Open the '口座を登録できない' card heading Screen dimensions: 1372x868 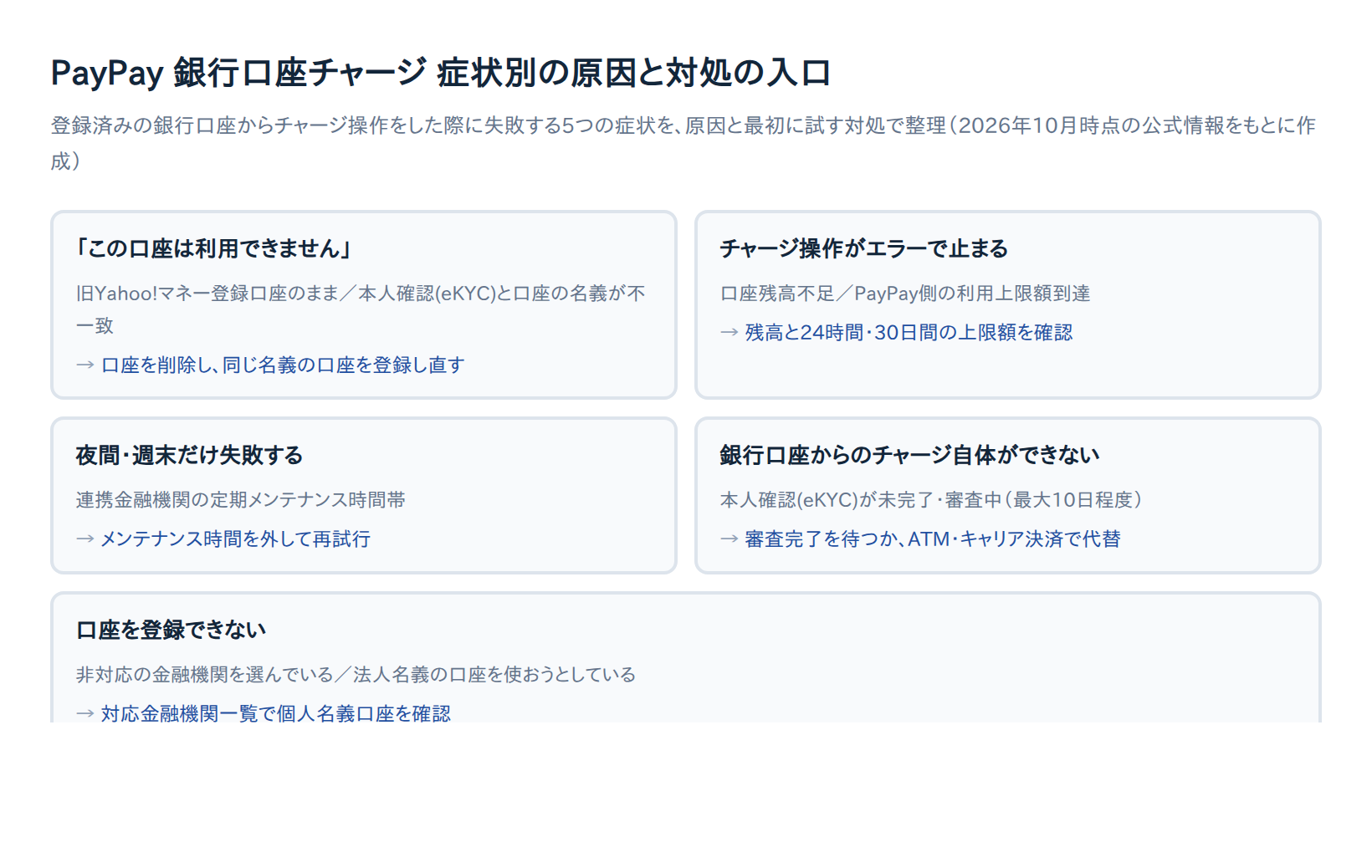[171, 630]
